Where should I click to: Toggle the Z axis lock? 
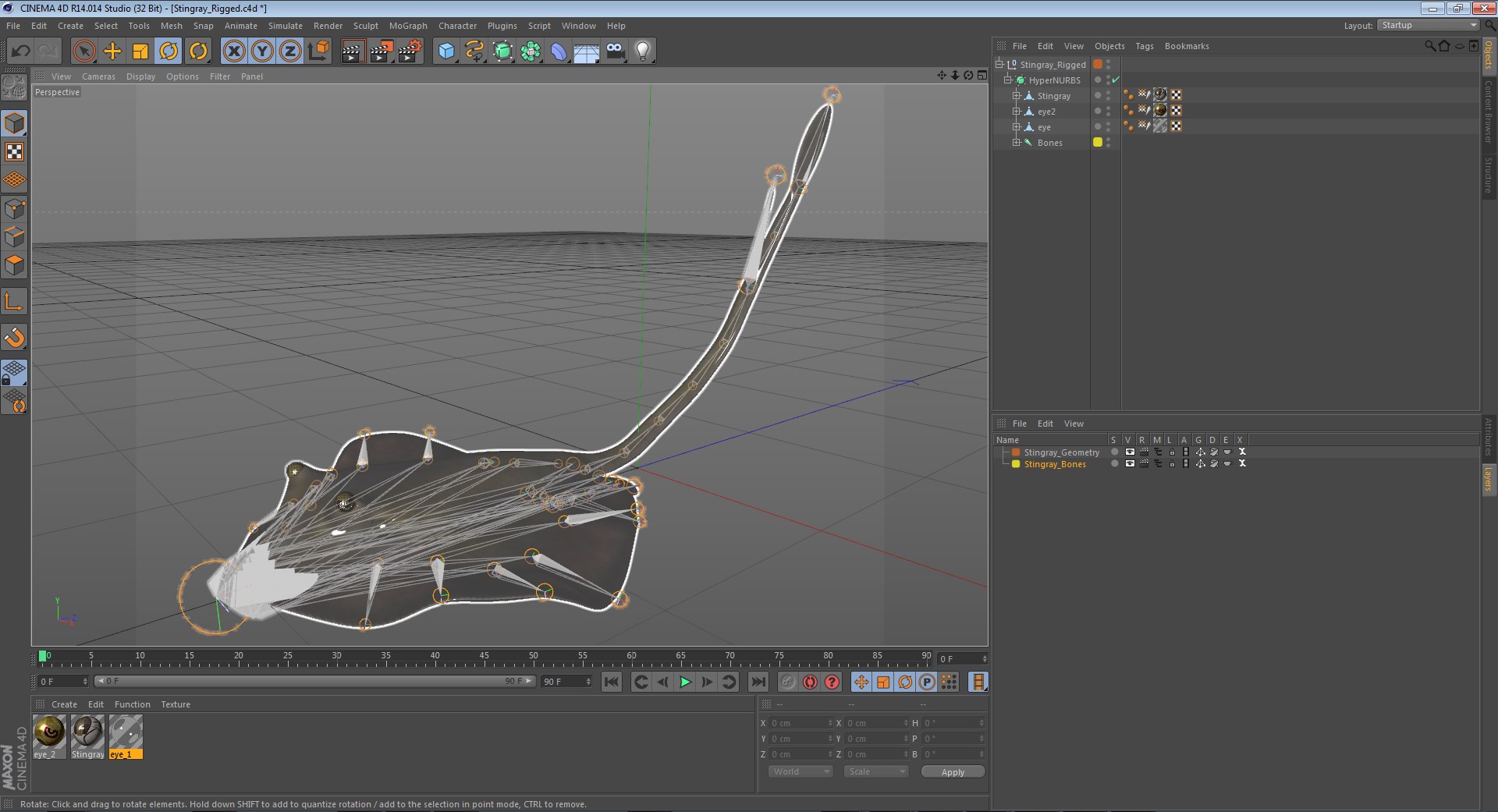click(290, 51)
